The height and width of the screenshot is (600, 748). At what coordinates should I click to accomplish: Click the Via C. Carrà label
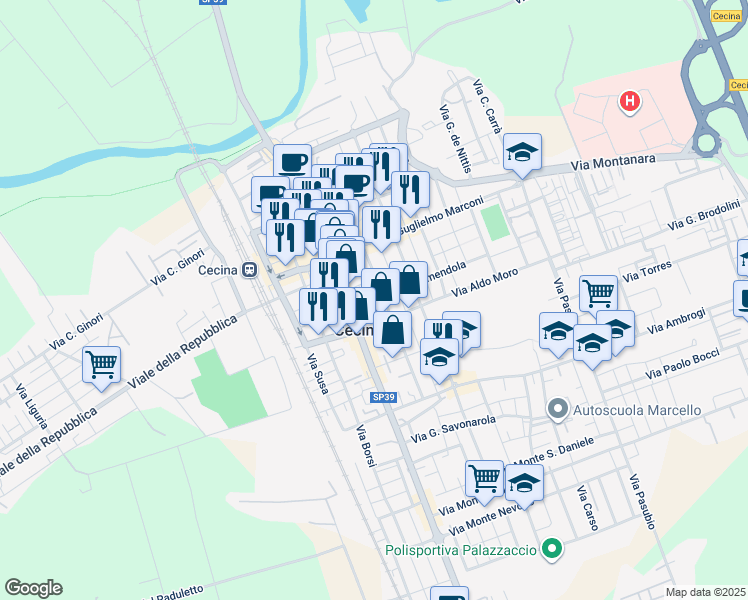(x=487, y=106)
